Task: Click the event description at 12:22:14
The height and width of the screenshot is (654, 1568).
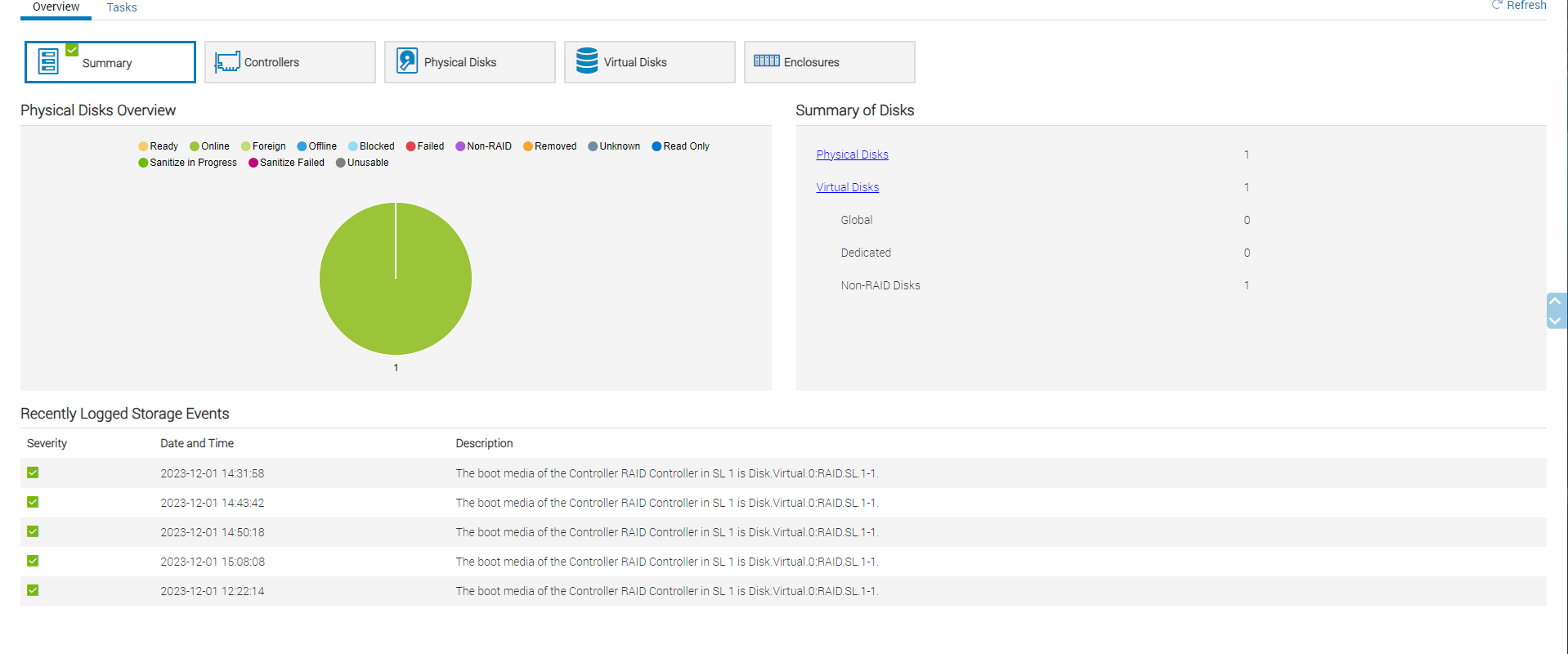Action: pyautogui.click(x=667, y=591)
